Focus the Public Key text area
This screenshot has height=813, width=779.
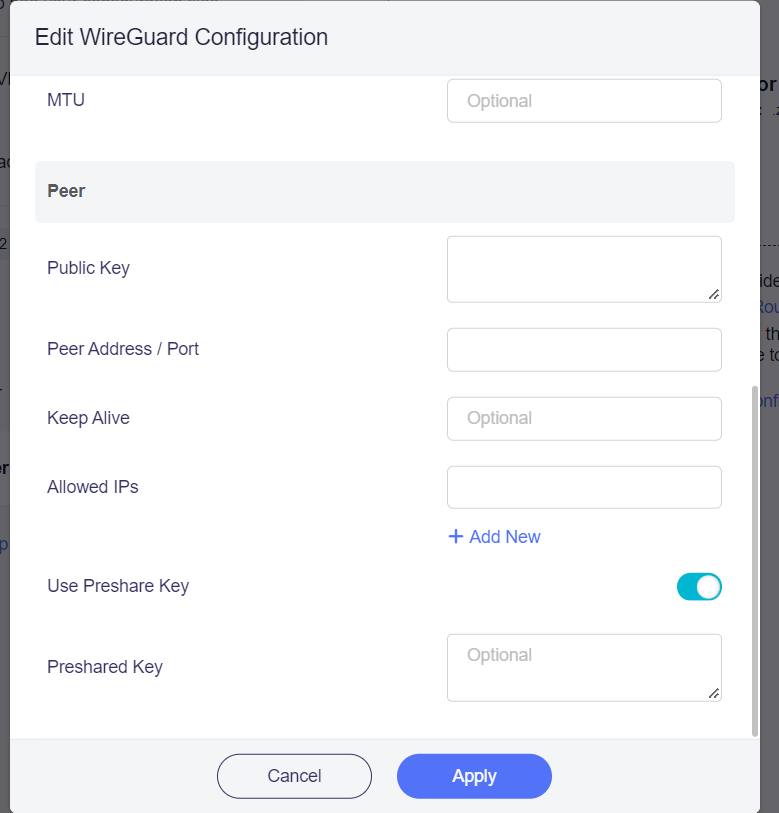tap(584, 268)
